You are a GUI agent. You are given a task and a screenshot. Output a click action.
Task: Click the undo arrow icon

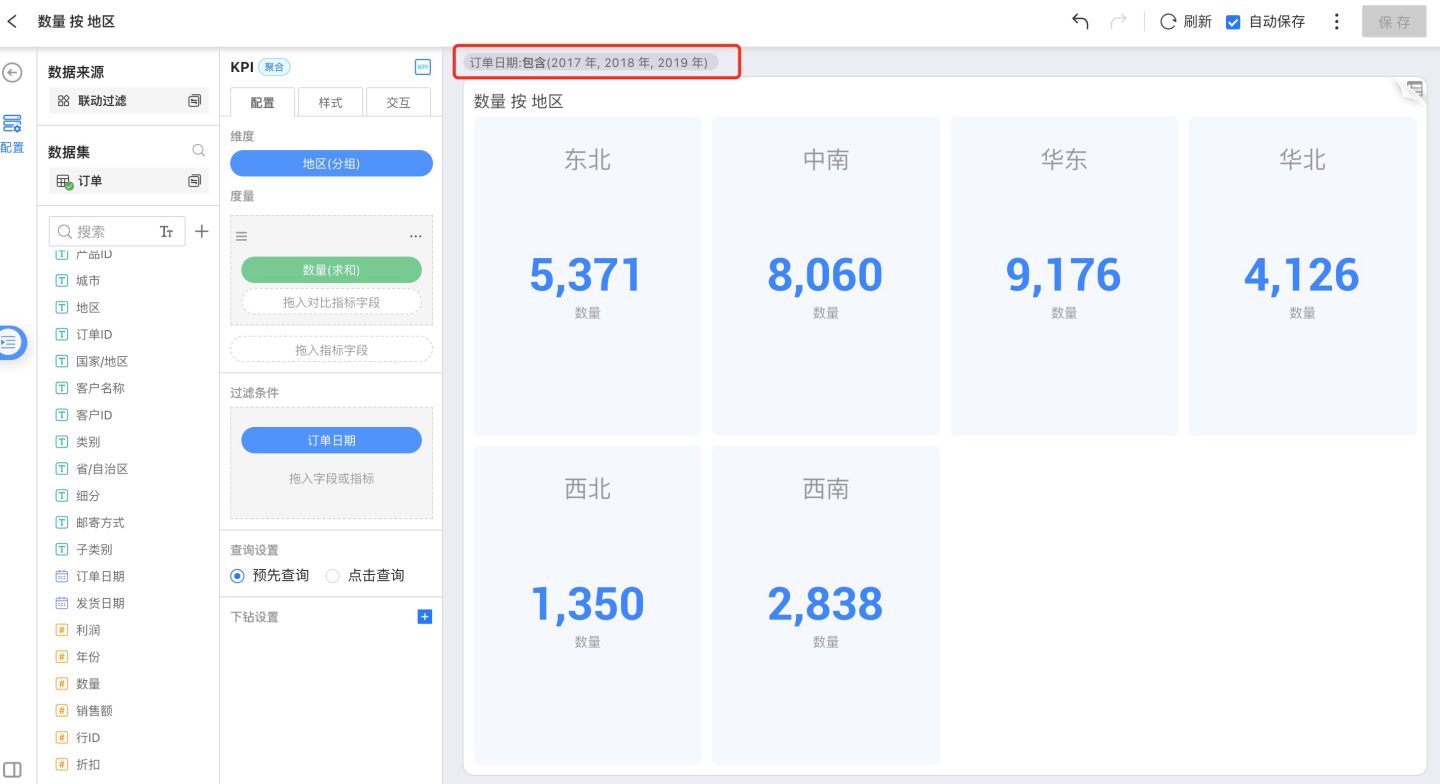[1080, 21]
